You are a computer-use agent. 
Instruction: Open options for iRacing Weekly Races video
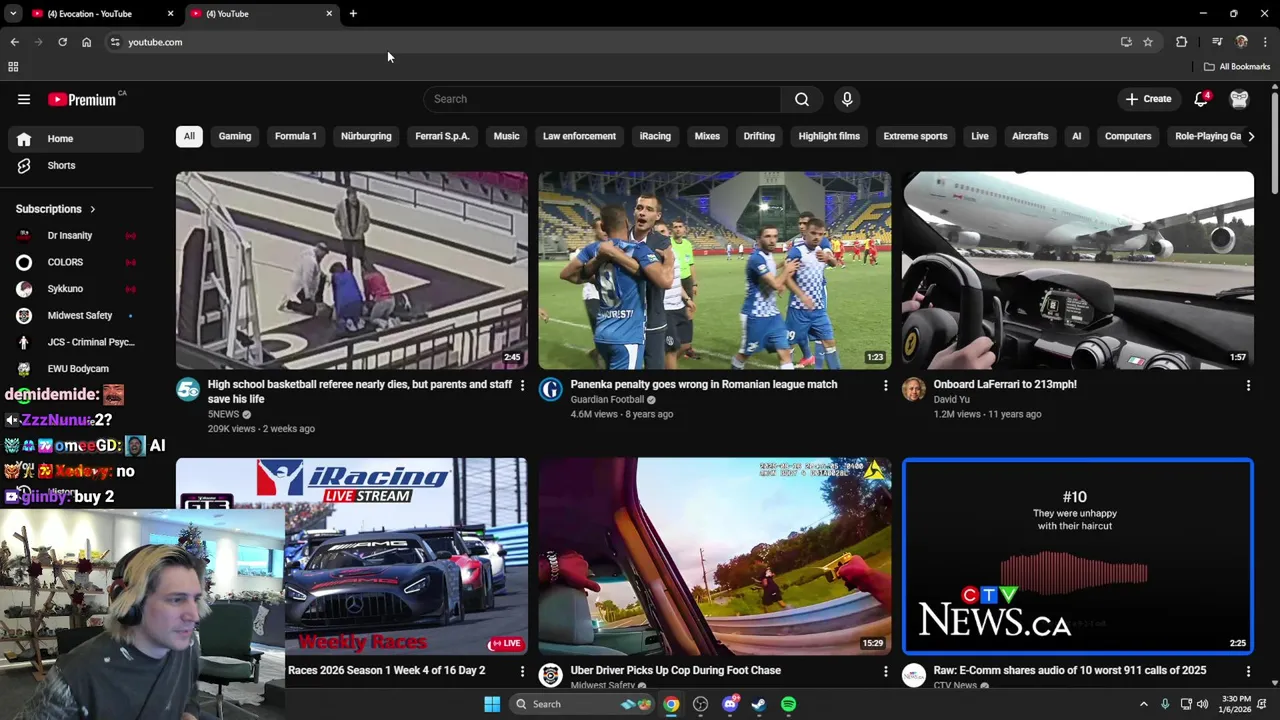click(x=522, y=671)
